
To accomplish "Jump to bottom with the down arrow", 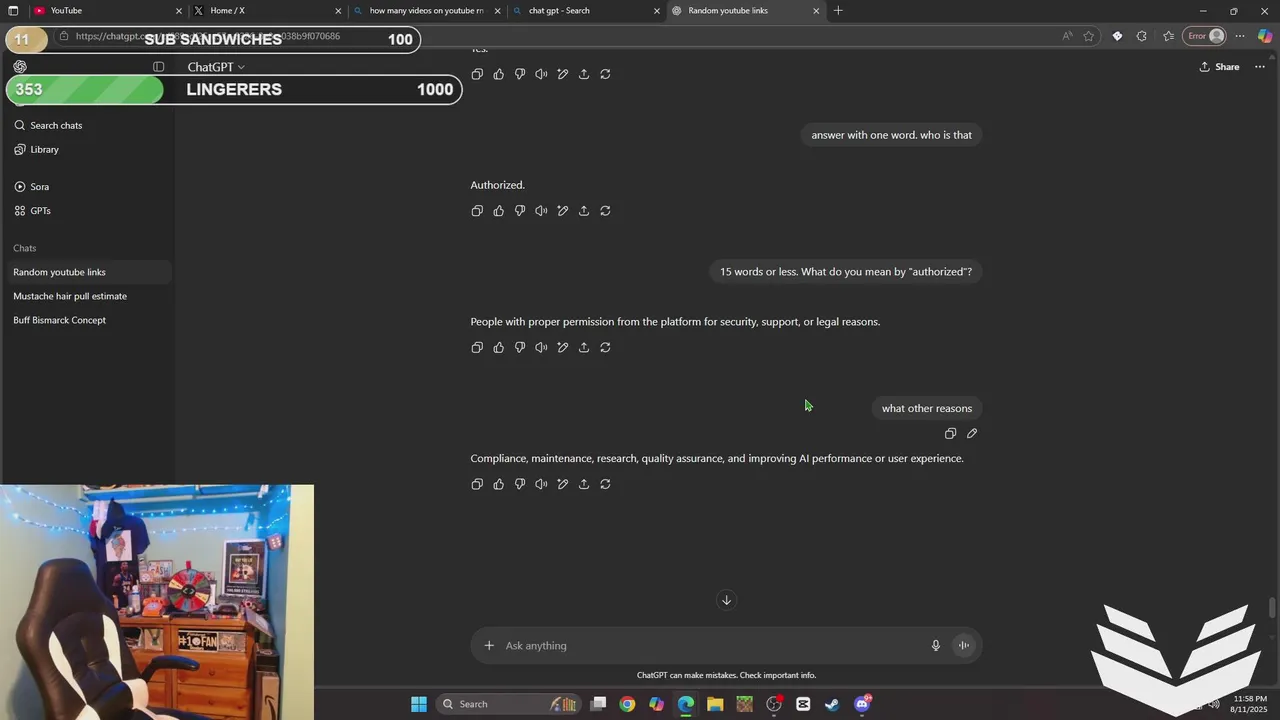I will point(727,600).
